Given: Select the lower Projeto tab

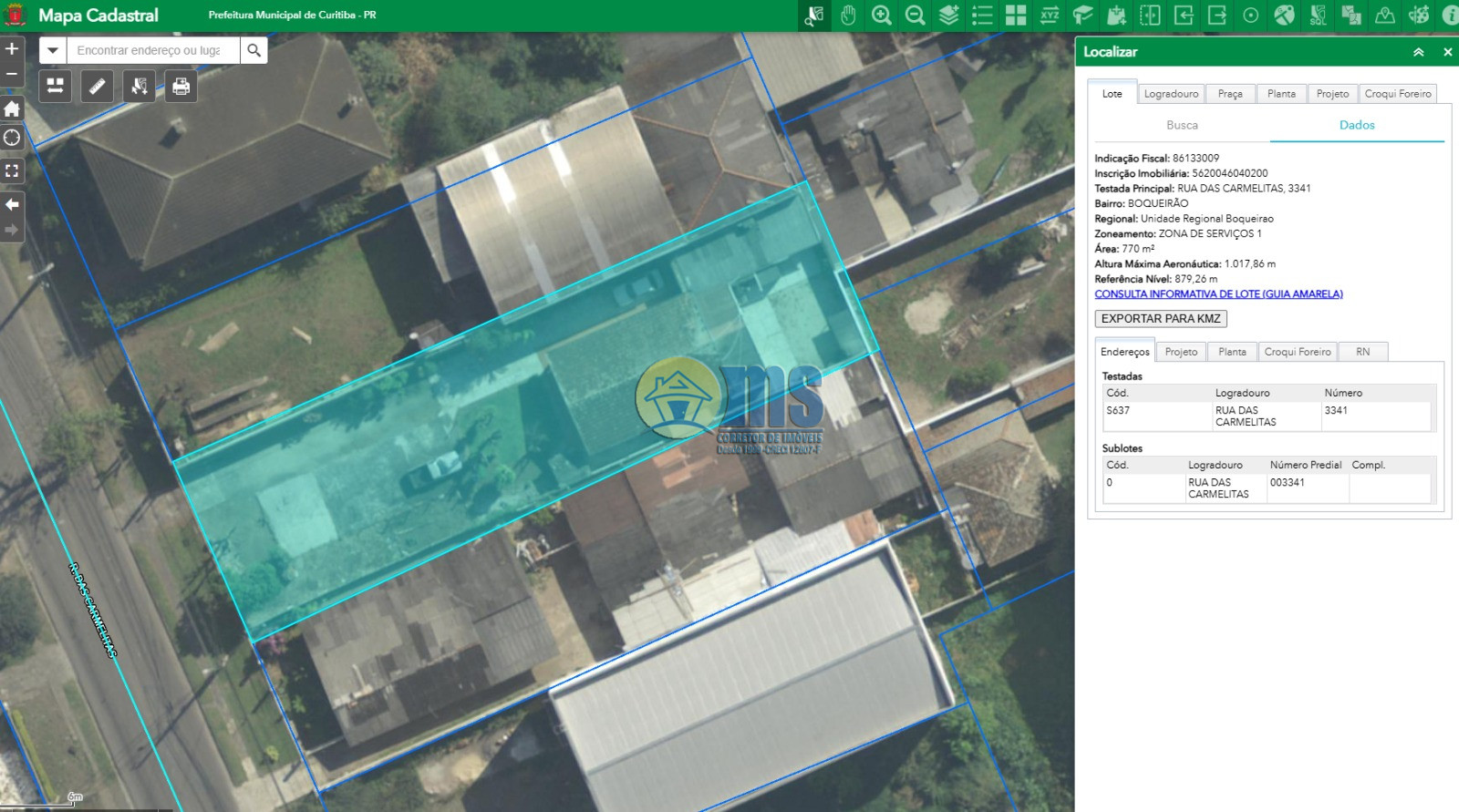Looking at the screenshot, I should point(1181,352).
